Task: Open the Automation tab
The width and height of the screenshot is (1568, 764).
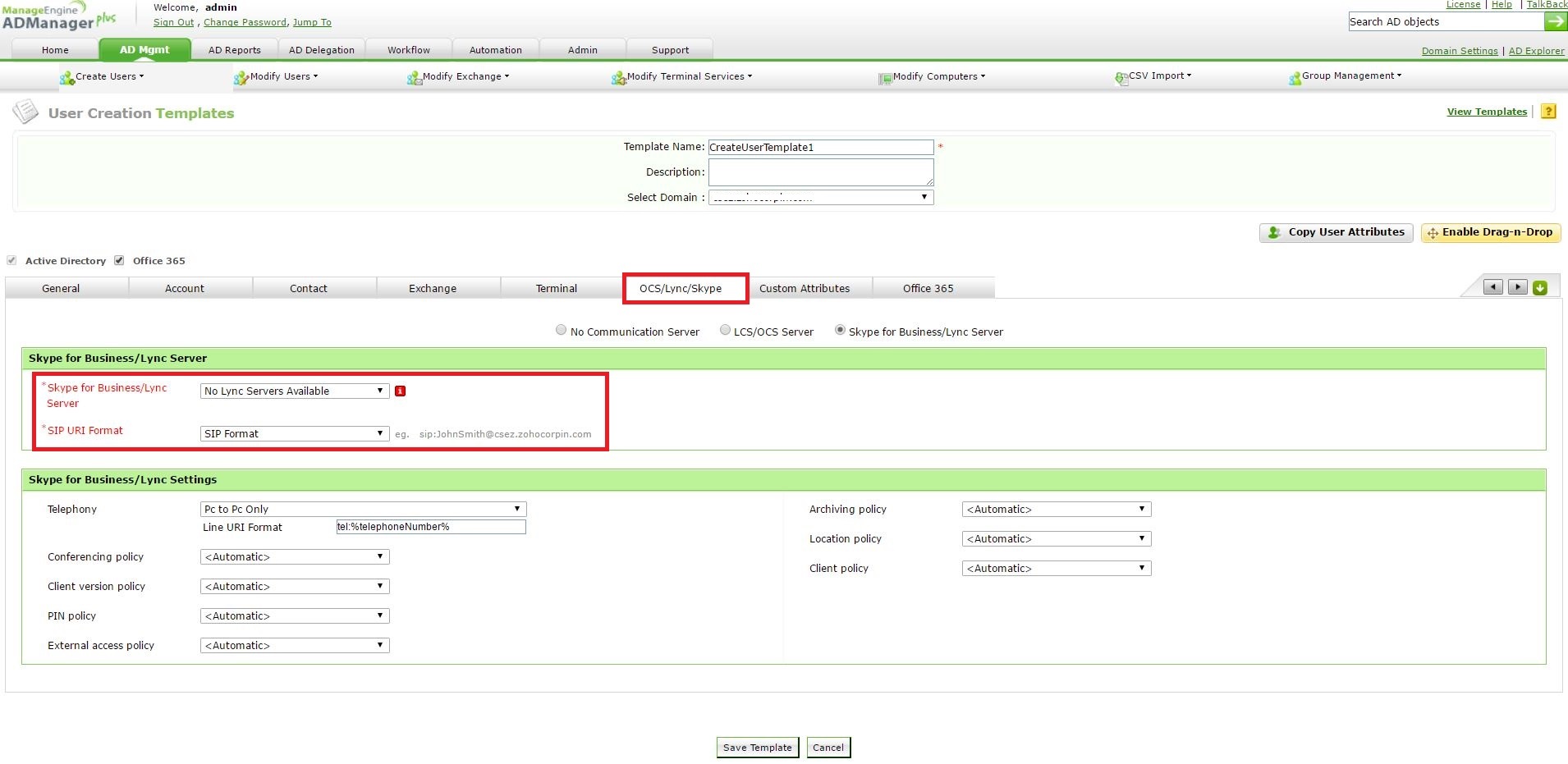Action: tap(496, 50)
